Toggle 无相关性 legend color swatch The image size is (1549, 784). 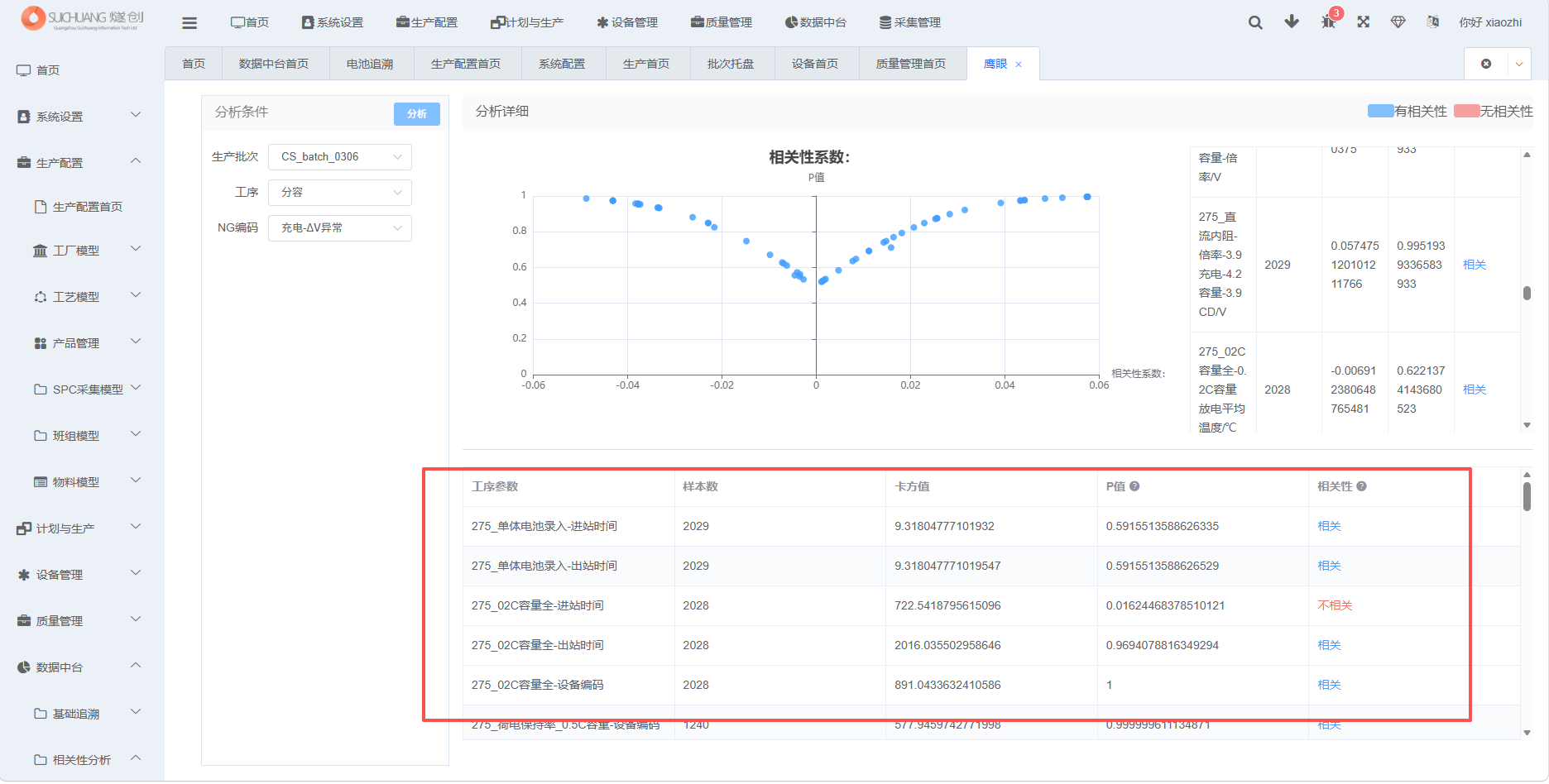(x=1466, y=111)
